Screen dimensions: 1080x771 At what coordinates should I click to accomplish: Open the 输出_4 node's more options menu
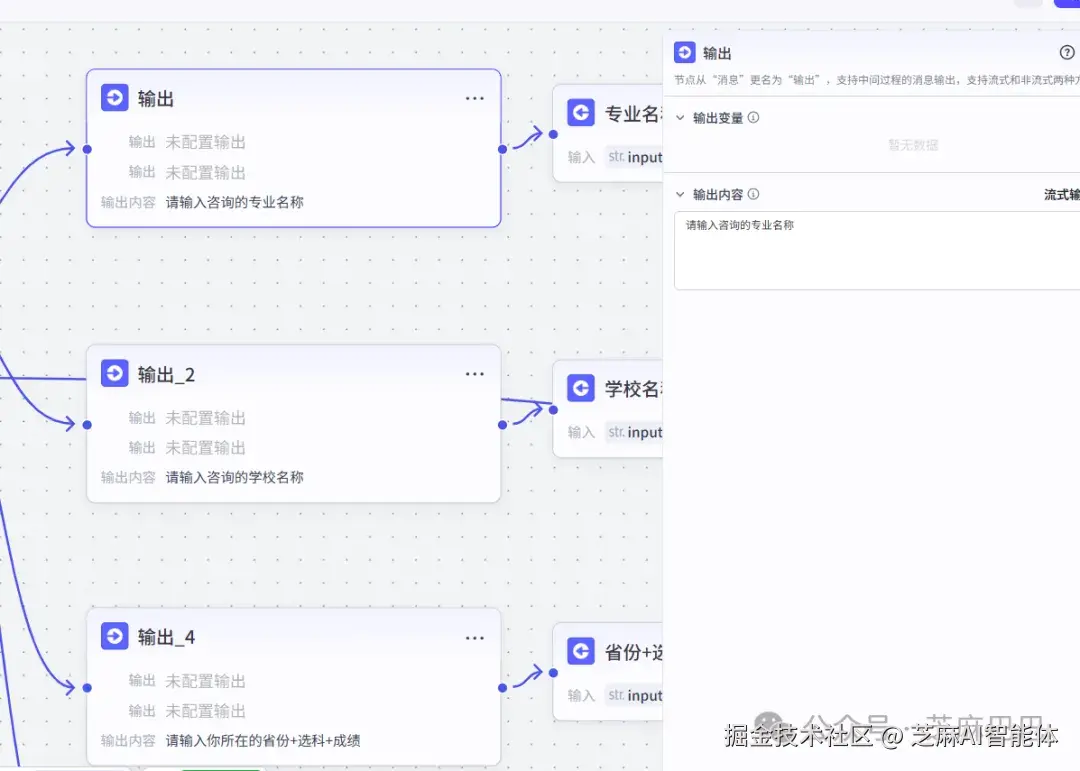tap(475, 636)
